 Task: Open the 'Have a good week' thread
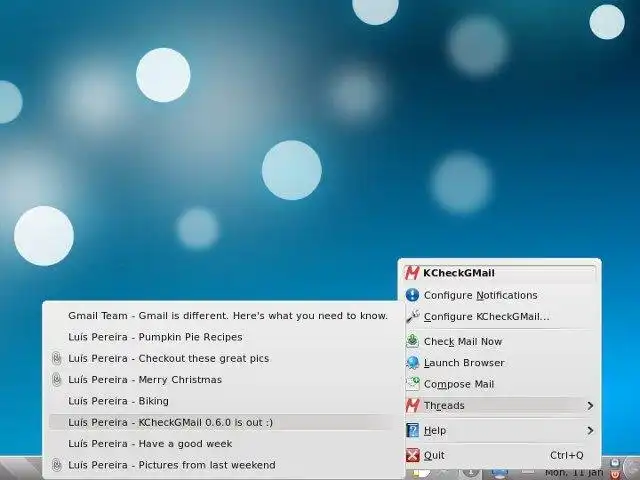pos(222,444)
